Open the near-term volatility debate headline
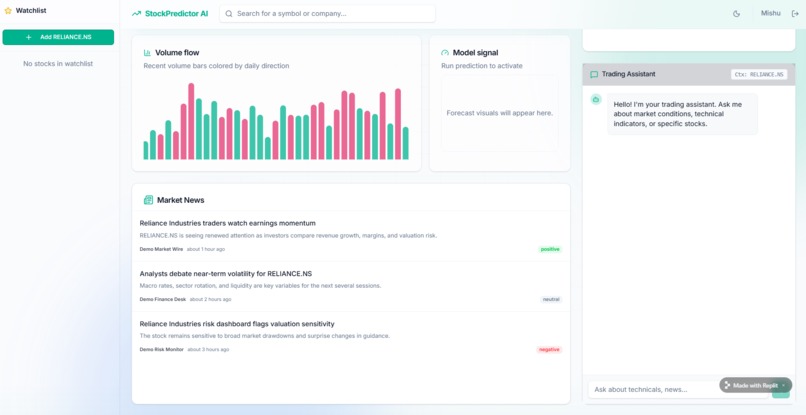 [226, 274]
